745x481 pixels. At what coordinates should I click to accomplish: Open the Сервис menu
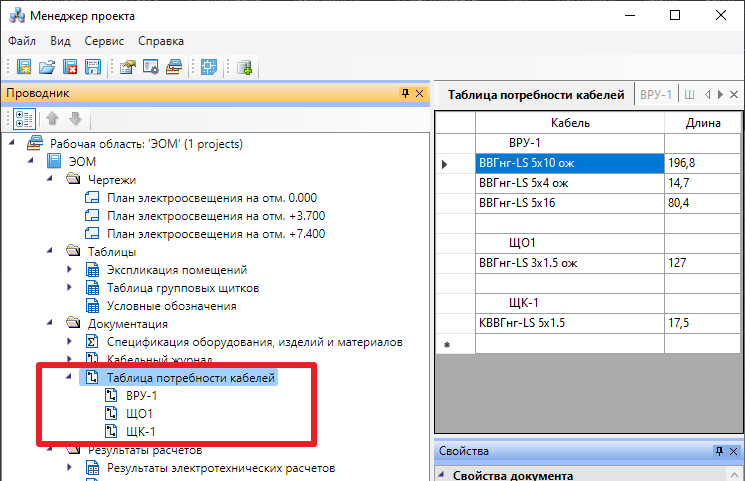[x=104, y=41]
